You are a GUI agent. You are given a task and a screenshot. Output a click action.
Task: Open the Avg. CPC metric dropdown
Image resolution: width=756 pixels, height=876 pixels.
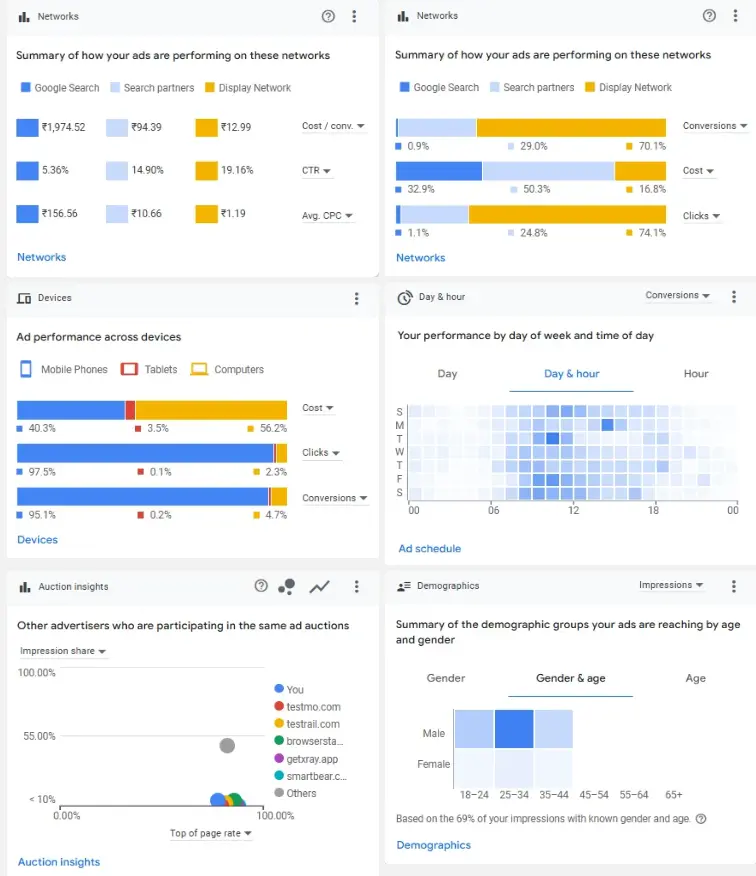point(327,216)
